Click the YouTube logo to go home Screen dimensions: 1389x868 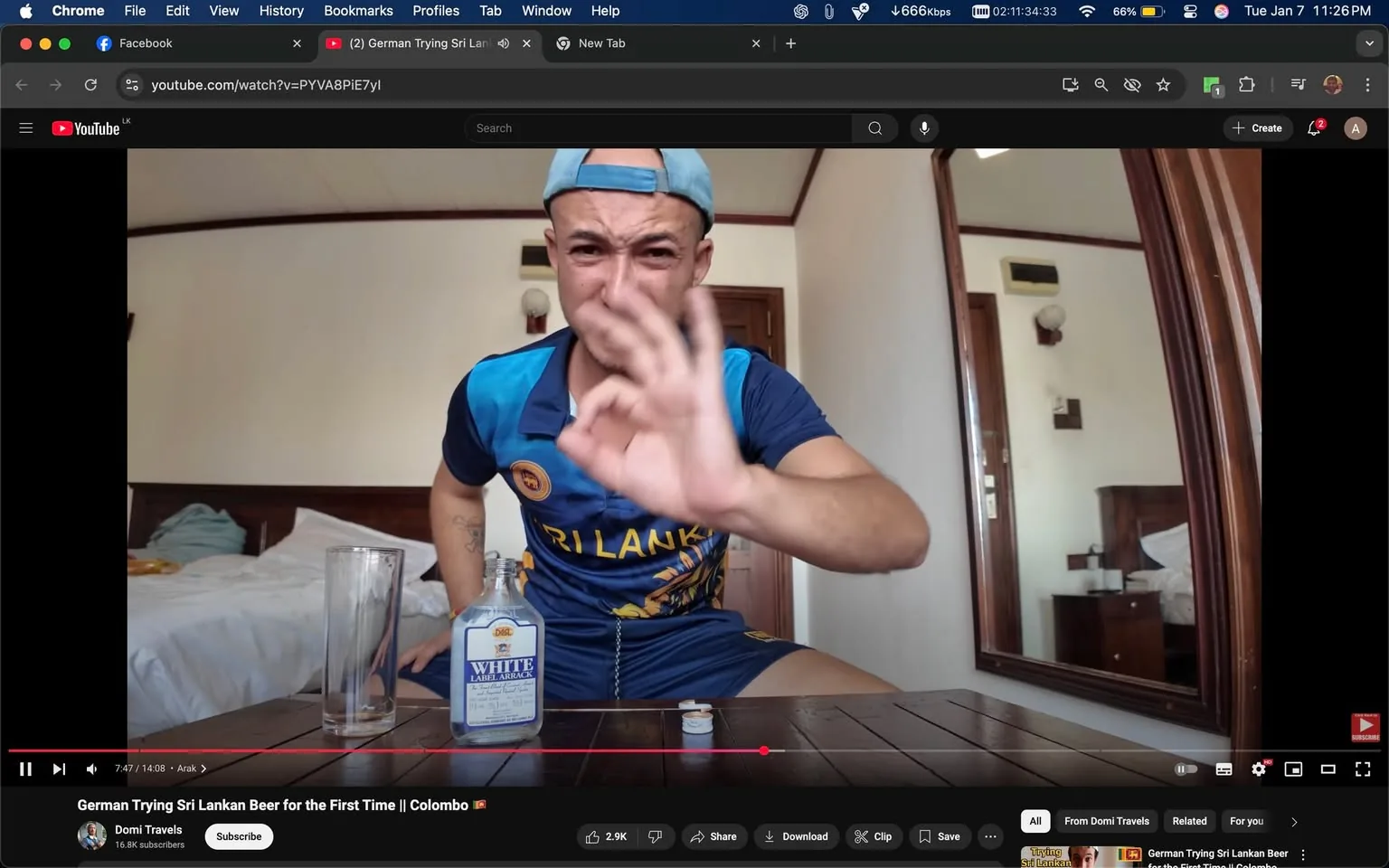click(x=86, y=127)
